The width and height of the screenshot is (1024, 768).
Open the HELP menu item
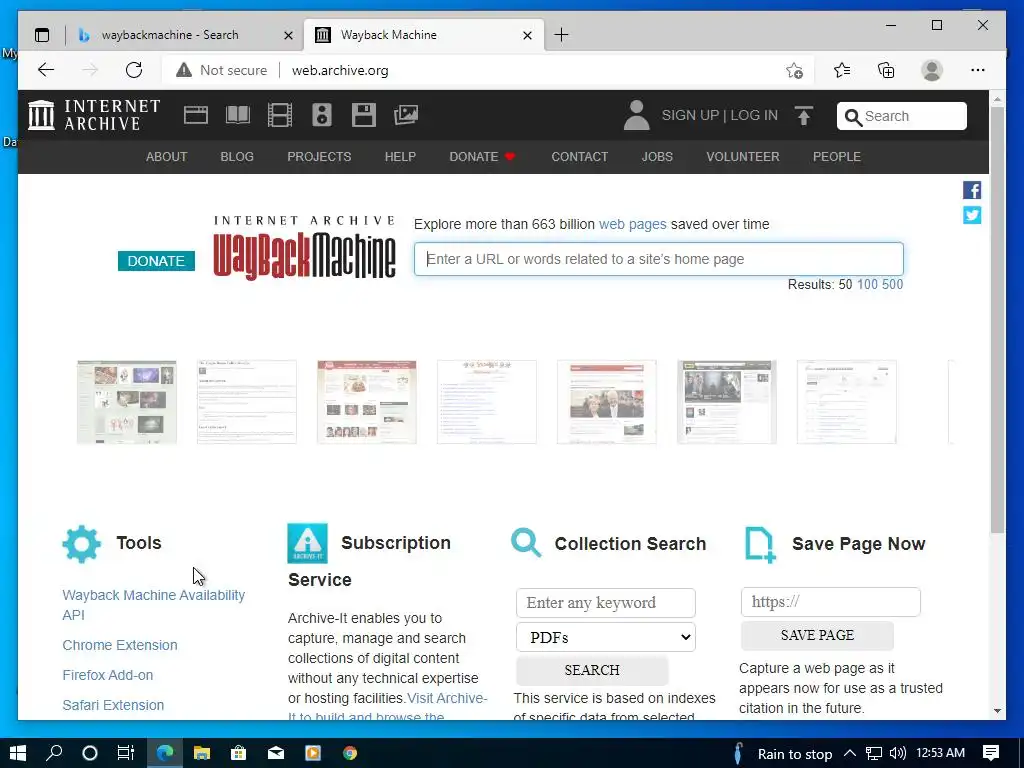point(400,157)
